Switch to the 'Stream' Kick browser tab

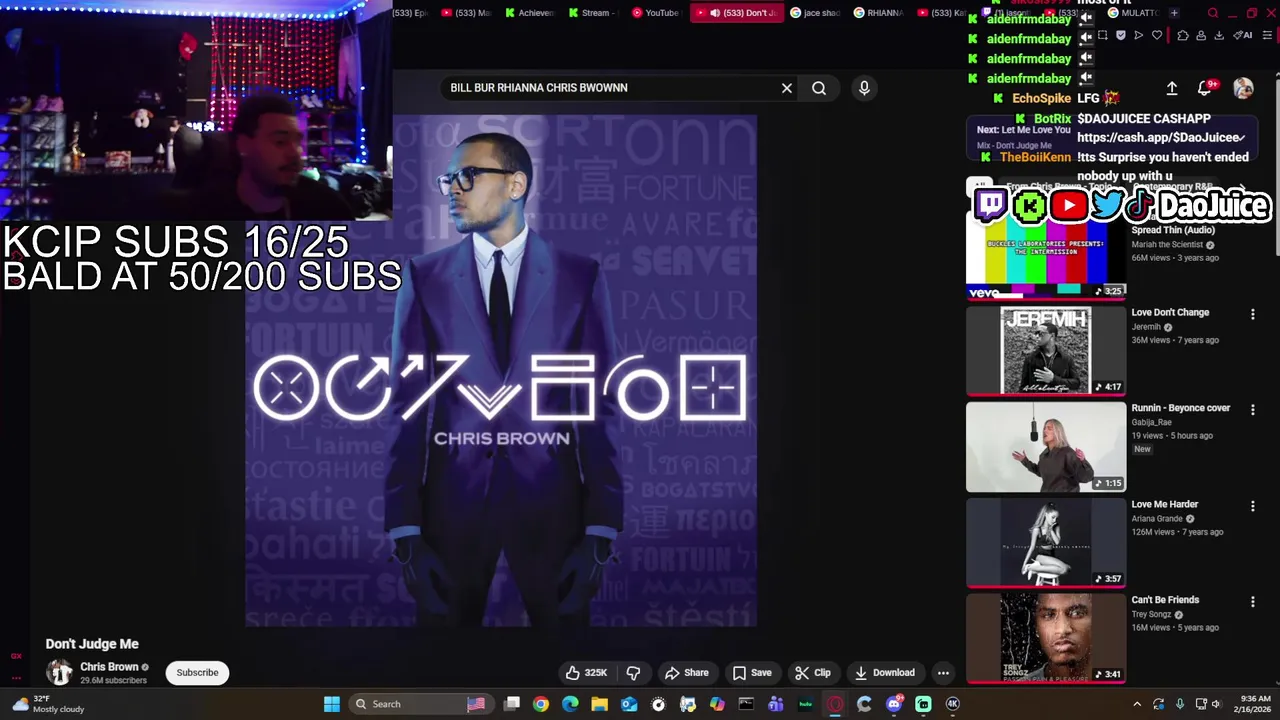pos(594,13)
